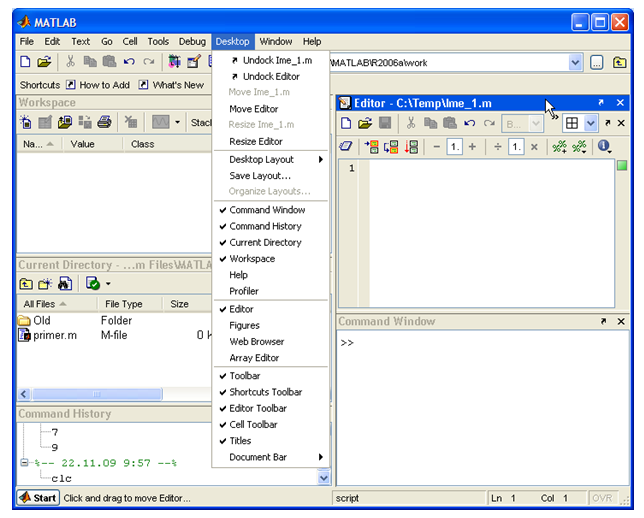
Task: Sort files by the All Files column header
Action: tap(57, 304)
